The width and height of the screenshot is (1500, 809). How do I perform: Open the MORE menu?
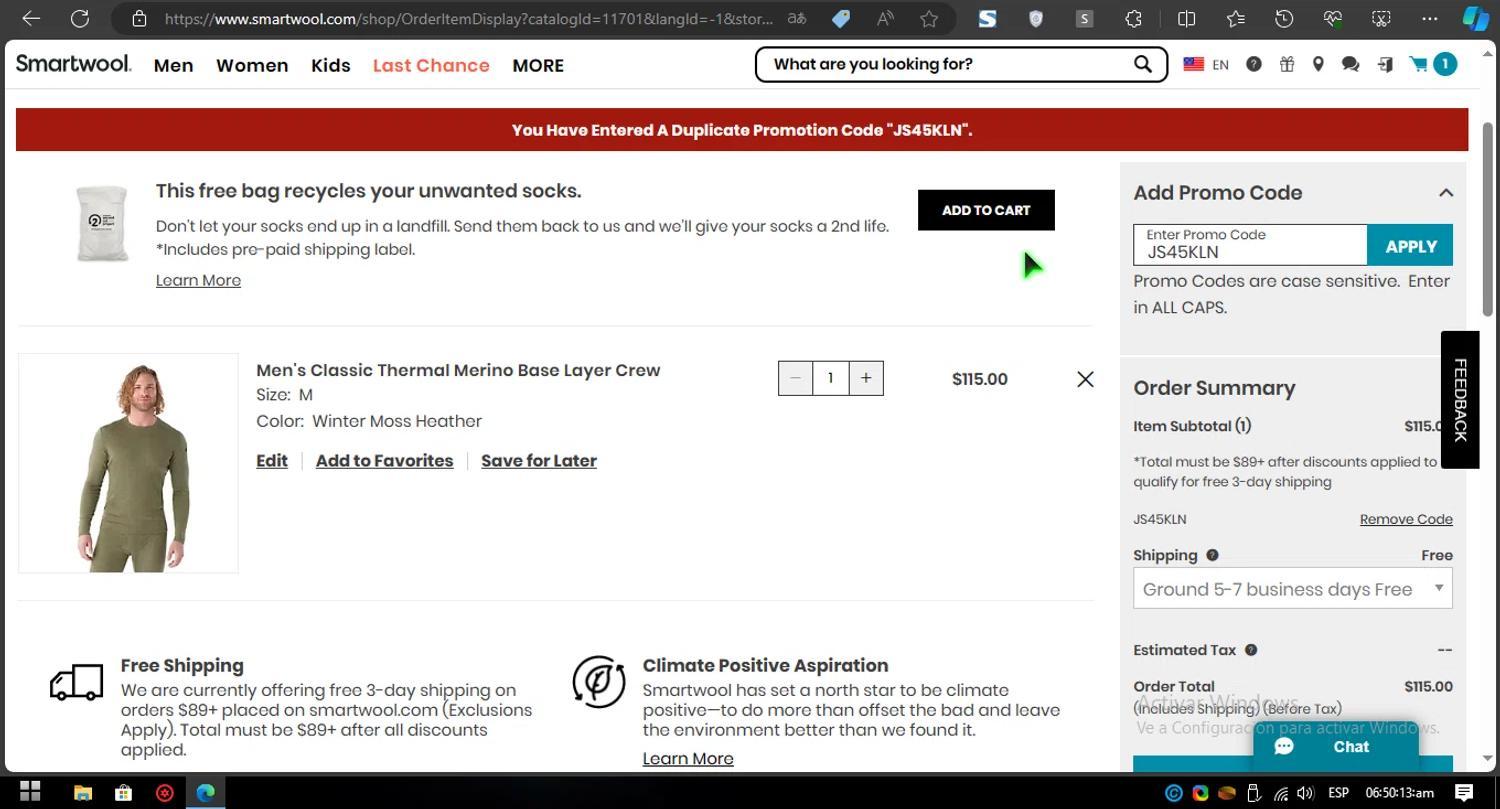tap(538, 65)
